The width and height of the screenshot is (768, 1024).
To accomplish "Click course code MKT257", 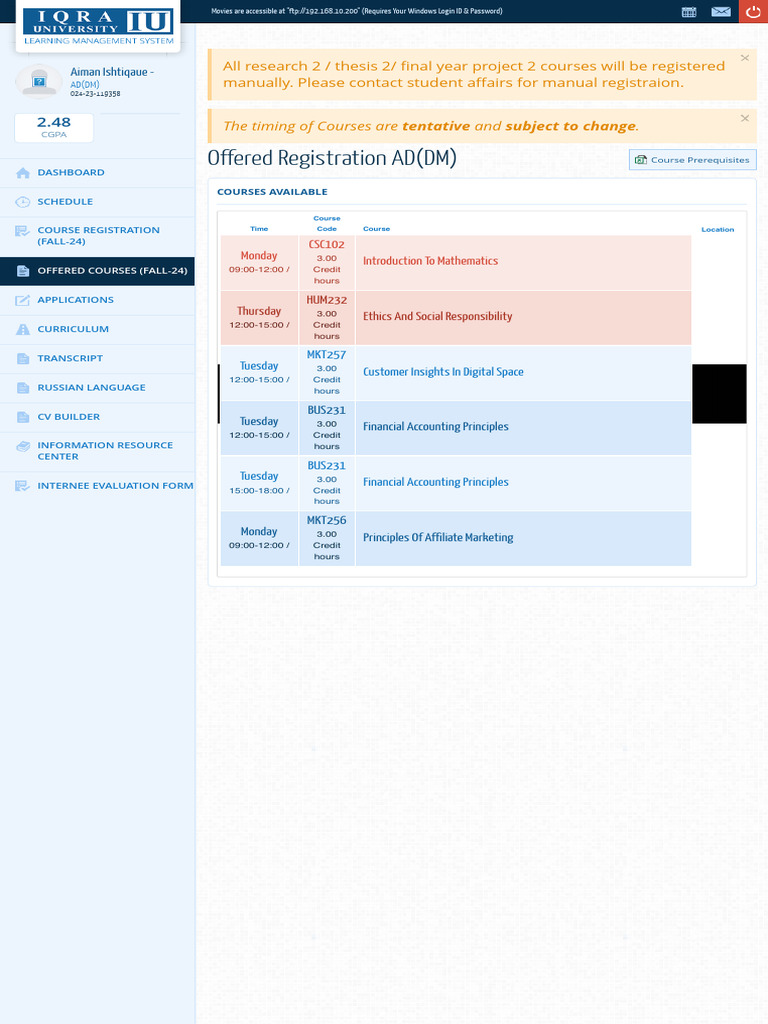I will click(327, 355).
